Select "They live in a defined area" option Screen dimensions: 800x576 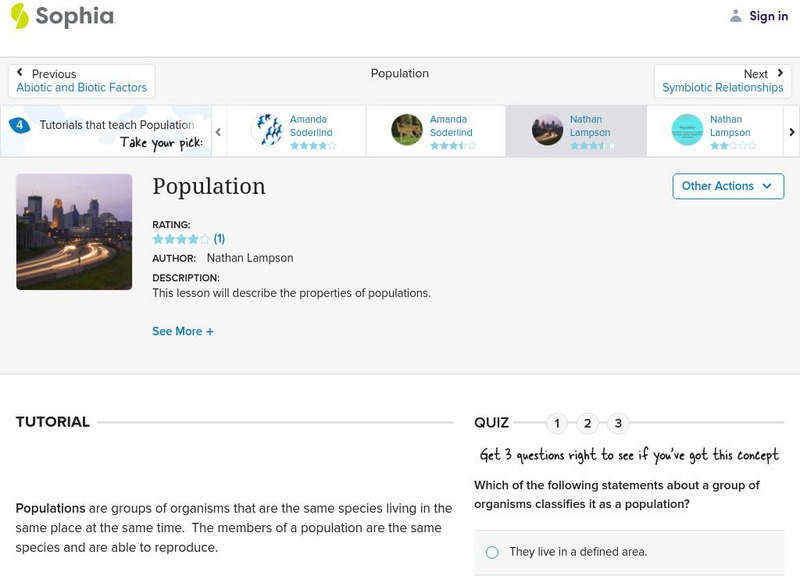point(492,552)
